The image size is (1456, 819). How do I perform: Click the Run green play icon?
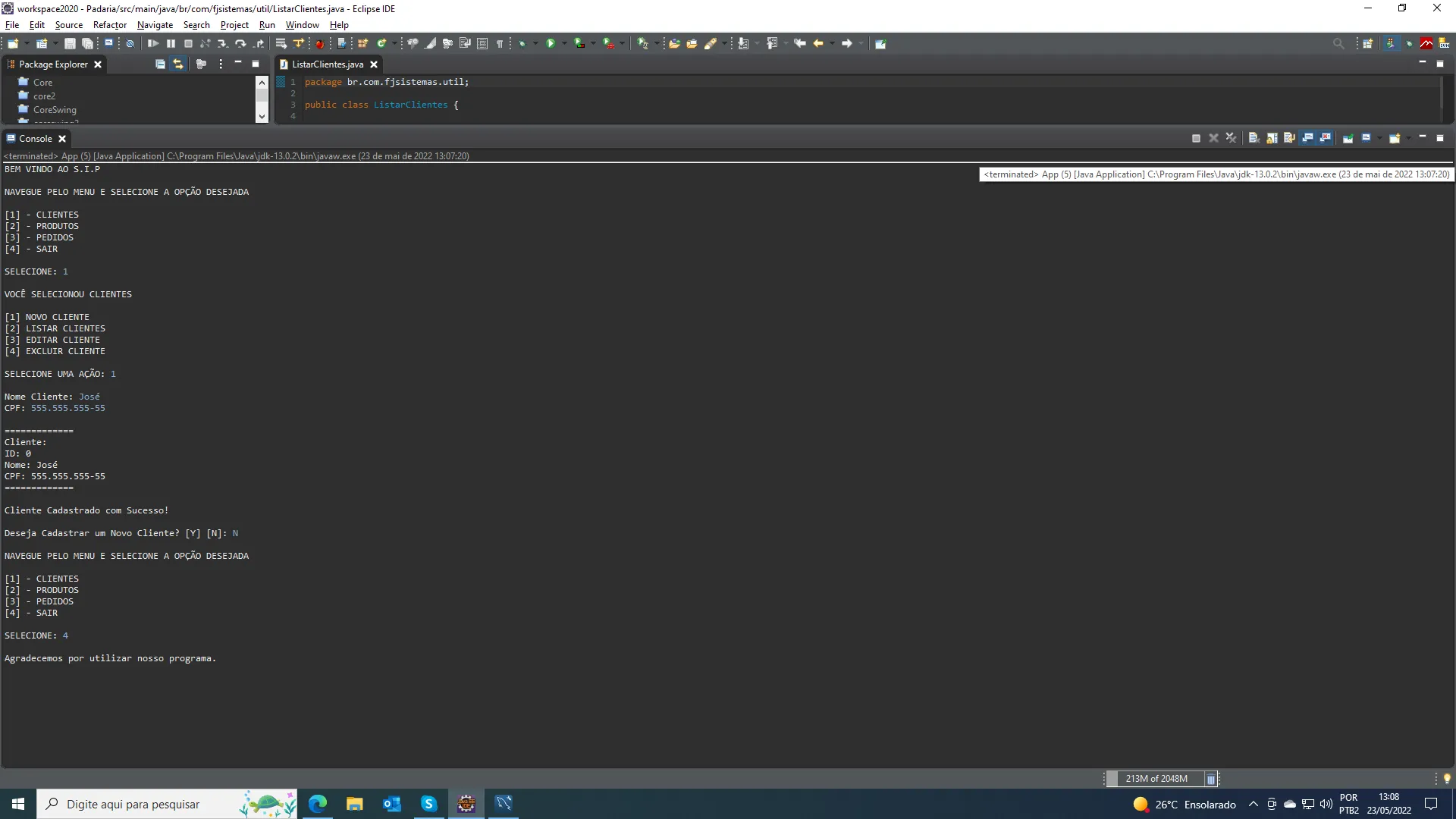pos(551,43)
